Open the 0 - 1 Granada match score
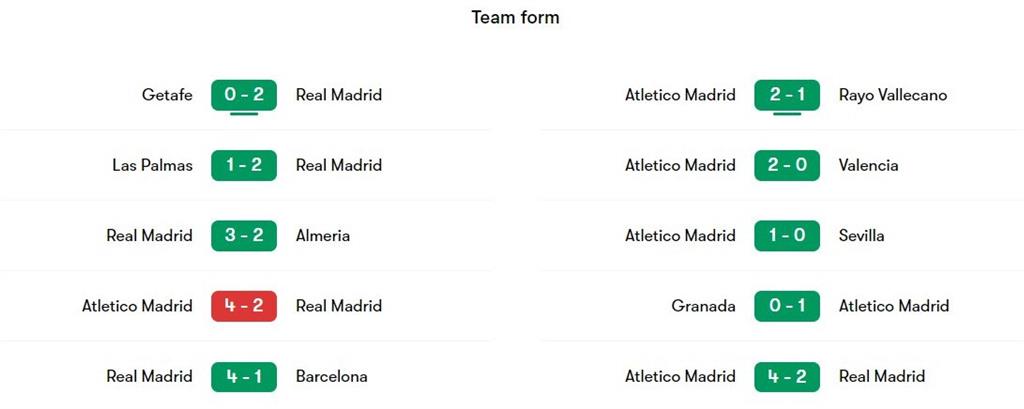Screen dimensions: 1024x409 pos(787,306)
